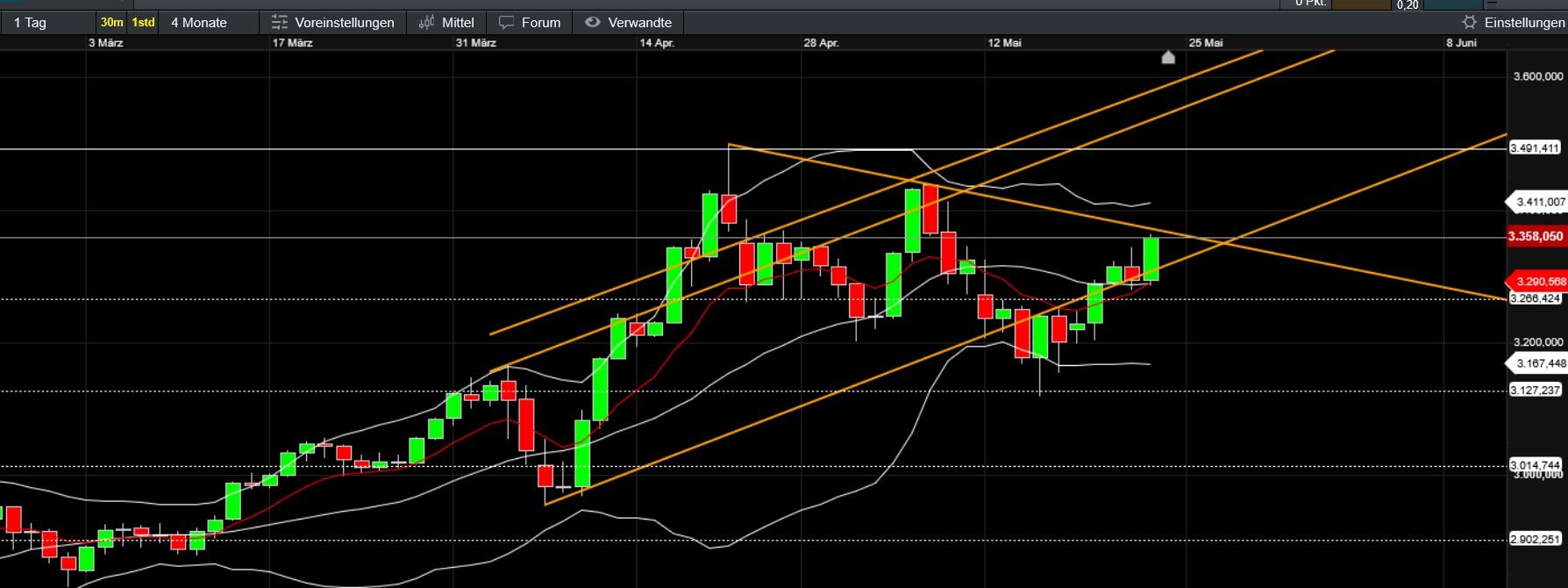1568x588 pixels.
Task: Click the 28 Apr. date label
Action: [822, 43]
